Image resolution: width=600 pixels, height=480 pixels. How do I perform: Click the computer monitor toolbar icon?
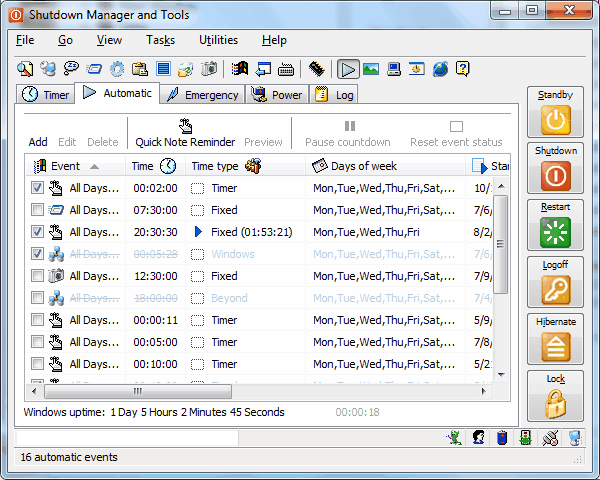click(x=394, y=69)
